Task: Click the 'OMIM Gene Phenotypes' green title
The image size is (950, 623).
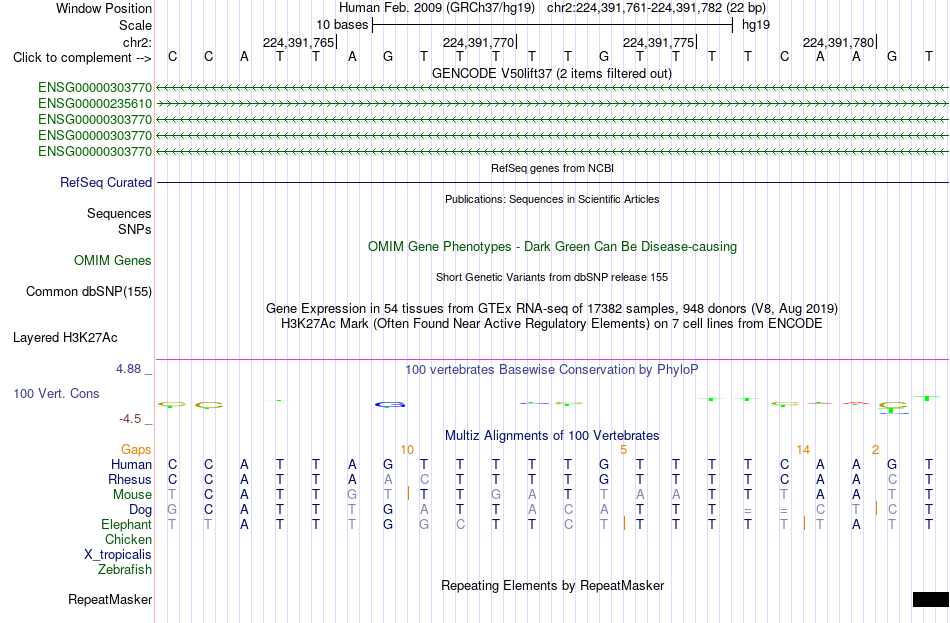Action: coord(553,247)
